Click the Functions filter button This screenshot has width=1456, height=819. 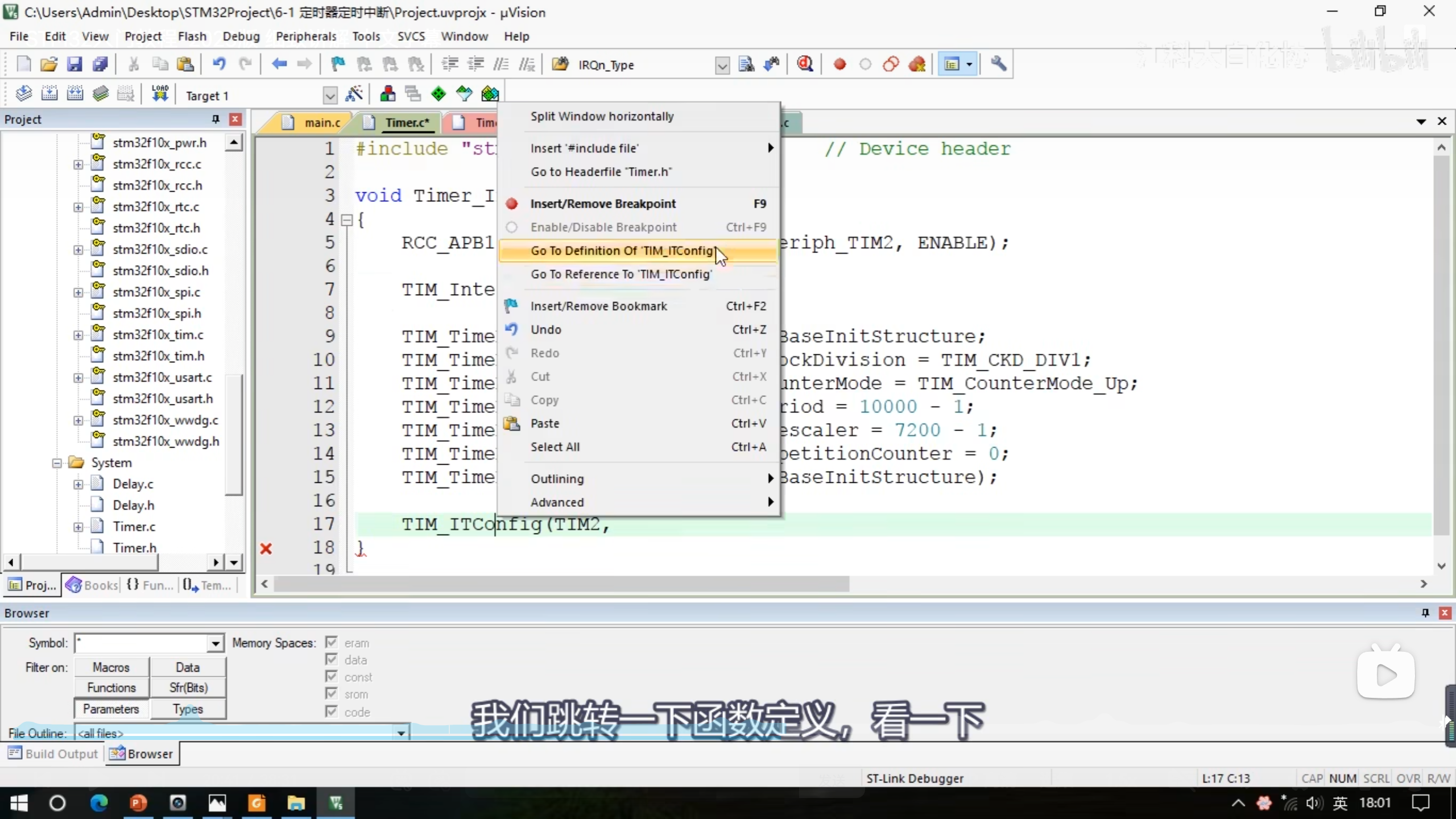coord(111,688)
